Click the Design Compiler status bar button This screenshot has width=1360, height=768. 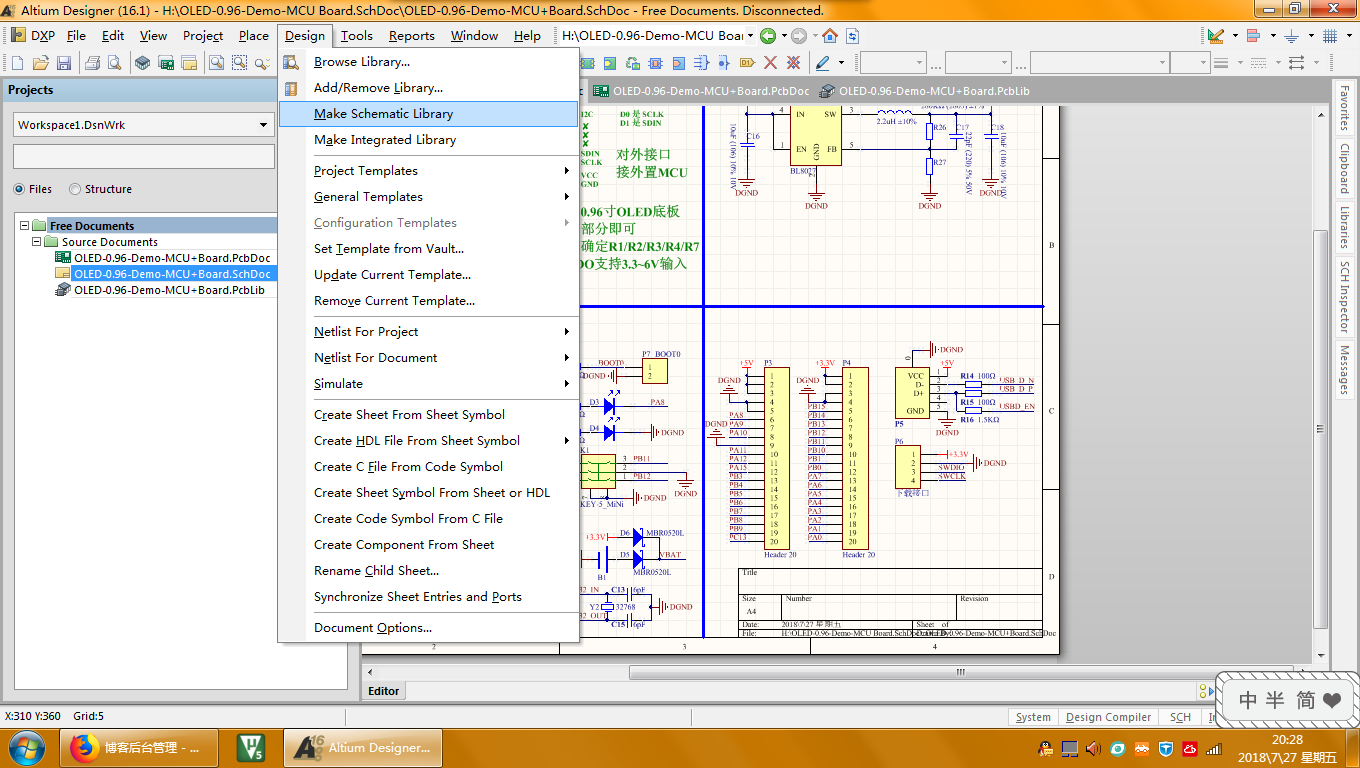pos(1109,717)
